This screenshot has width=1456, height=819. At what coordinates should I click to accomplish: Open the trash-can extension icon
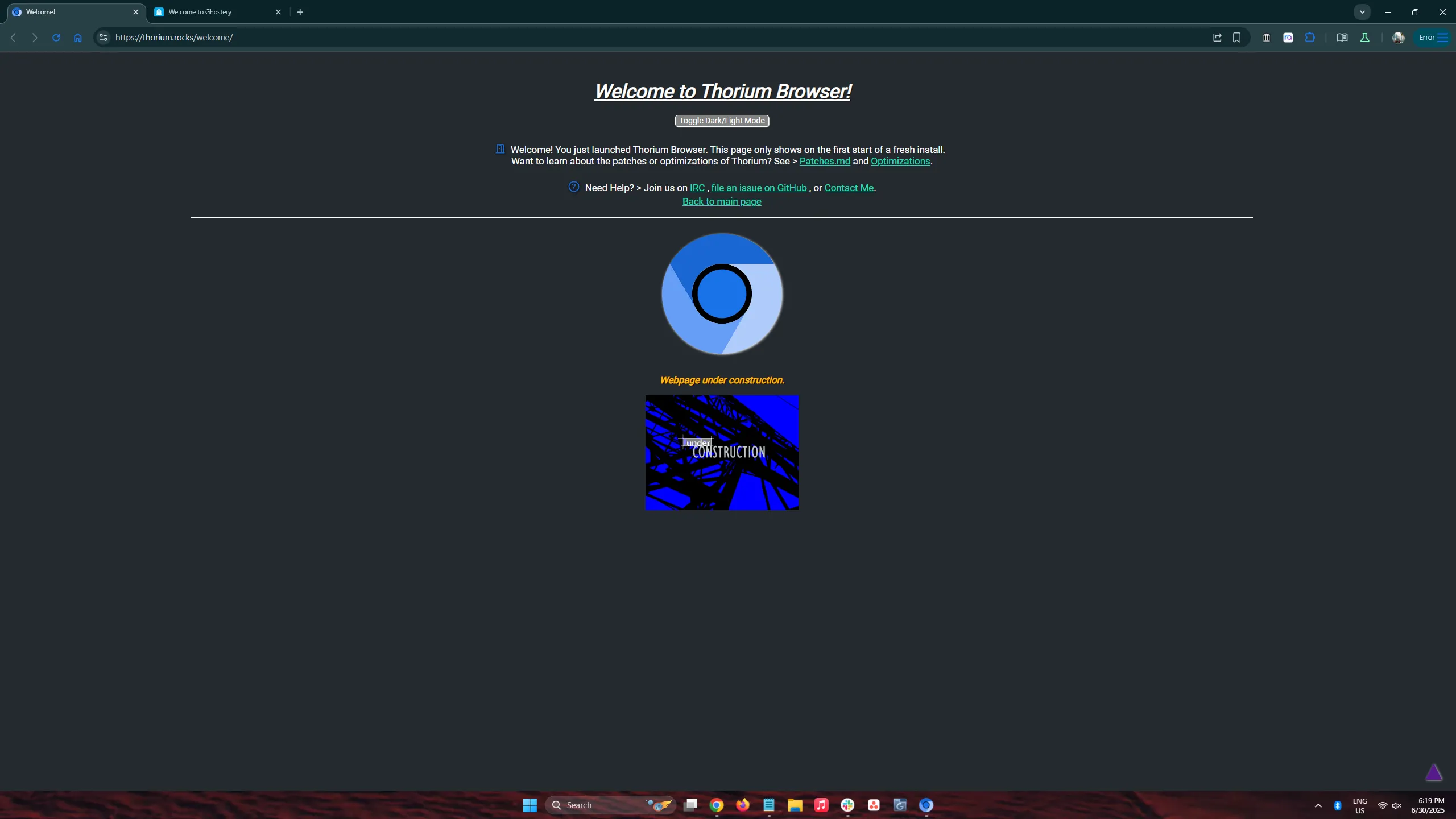tap(1267, 38)
